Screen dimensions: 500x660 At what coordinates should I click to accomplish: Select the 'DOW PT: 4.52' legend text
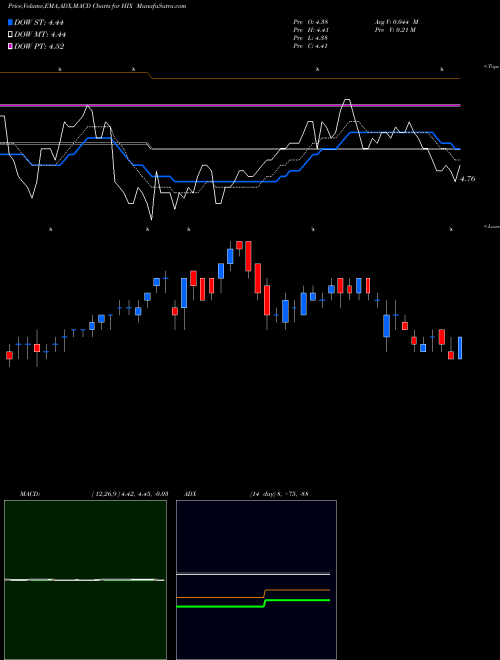39,46
